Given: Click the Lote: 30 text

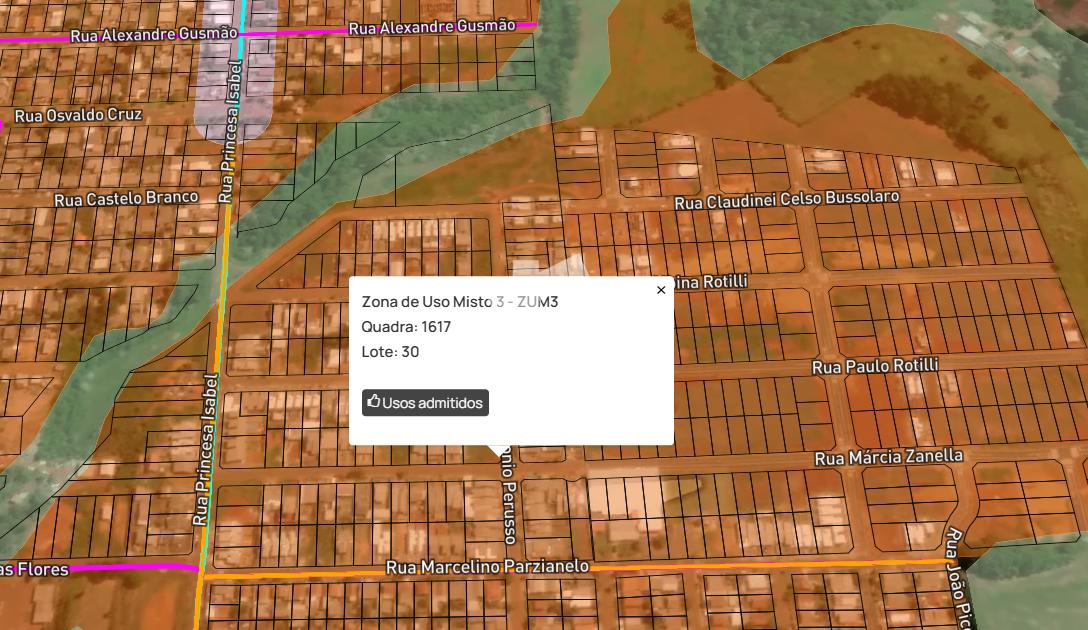Looking at the screenshot, I should coord(390,352).
